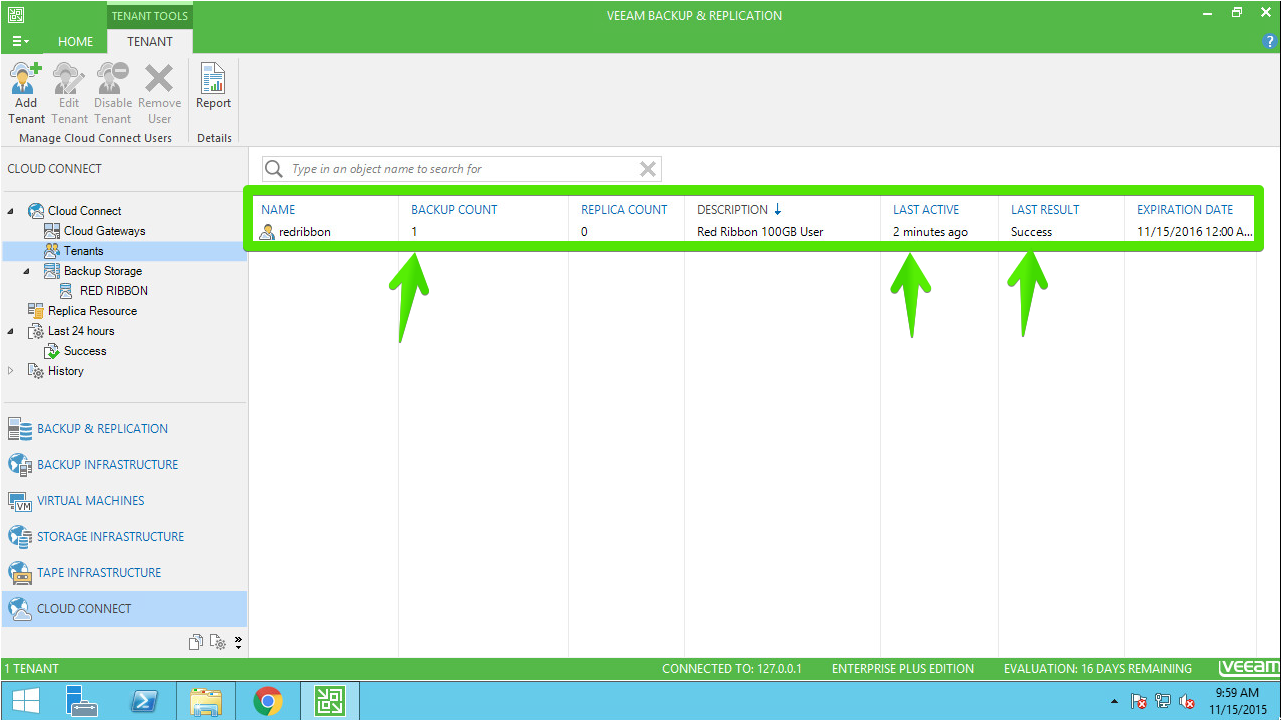
Task: Open the BACKUP & REPLICATION view
Action: pos(124,429)
